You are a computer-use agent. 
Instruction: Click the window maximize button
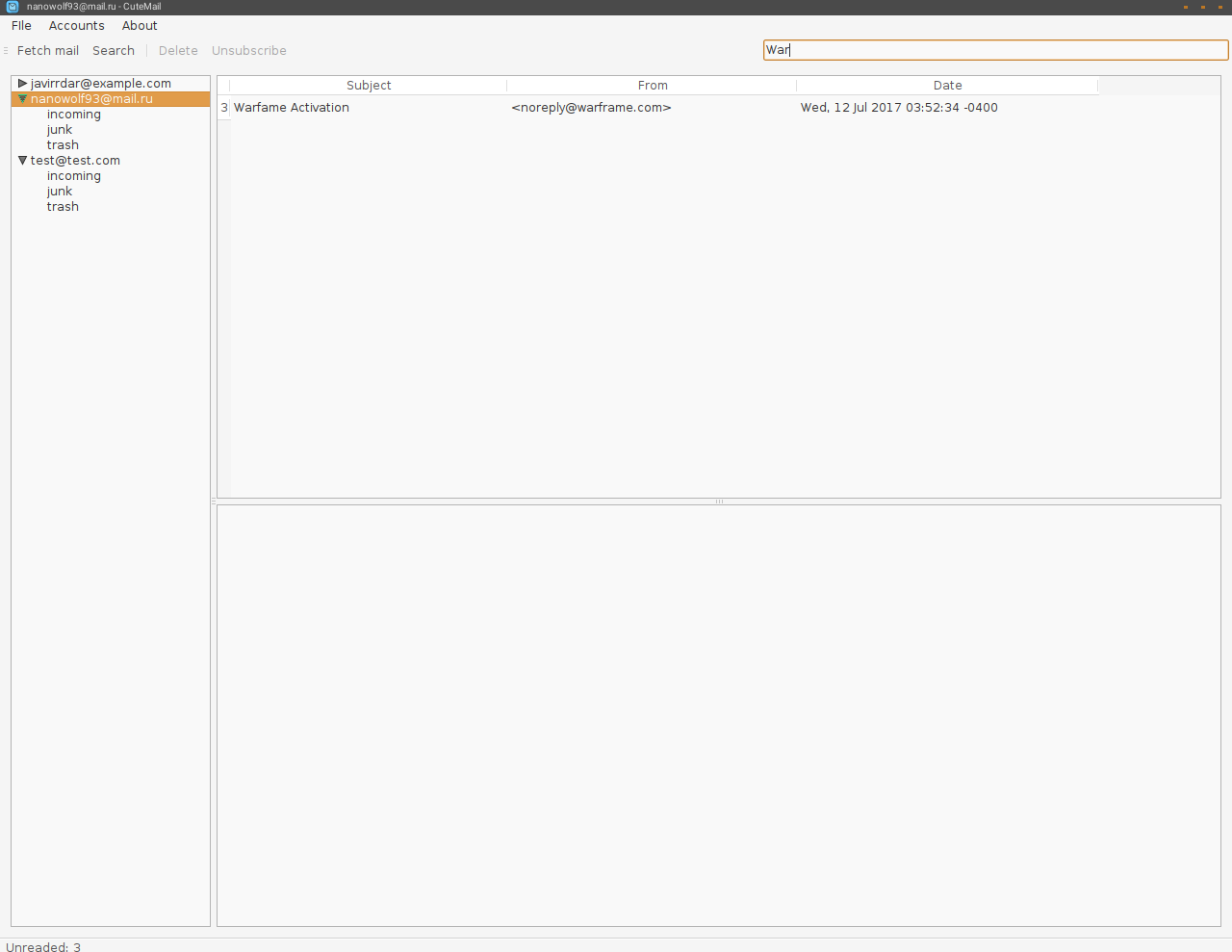(1203, 7)
